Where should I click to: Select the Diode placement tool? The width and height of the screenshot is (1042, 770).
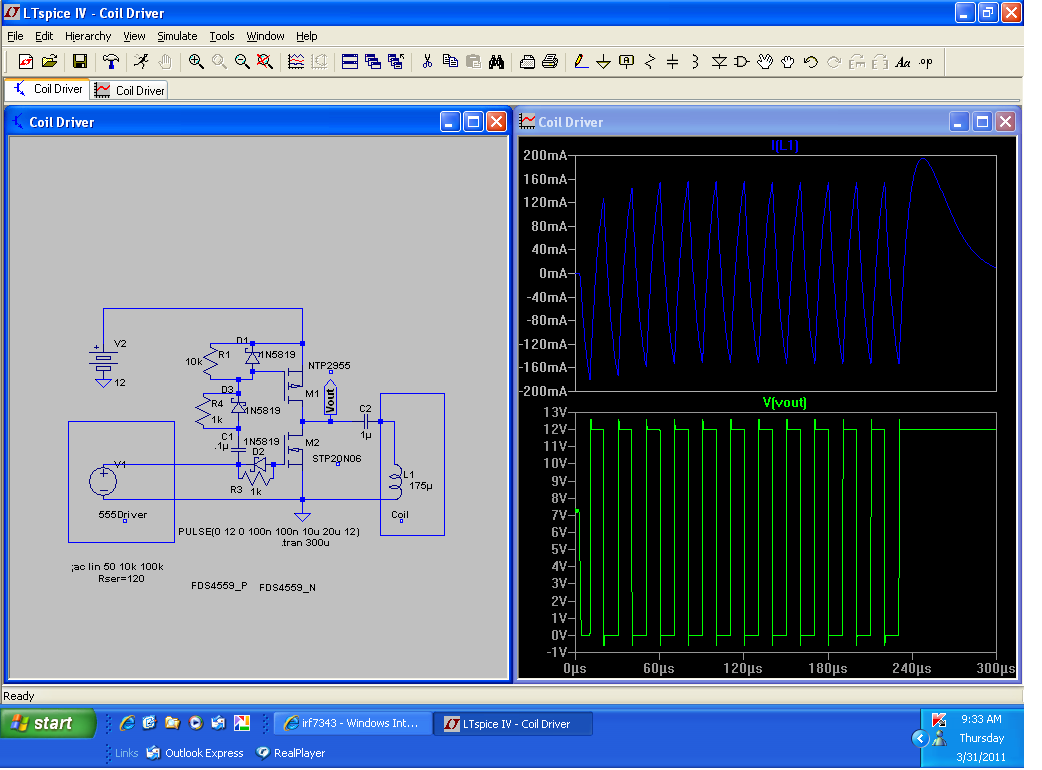tap(719, 62)
